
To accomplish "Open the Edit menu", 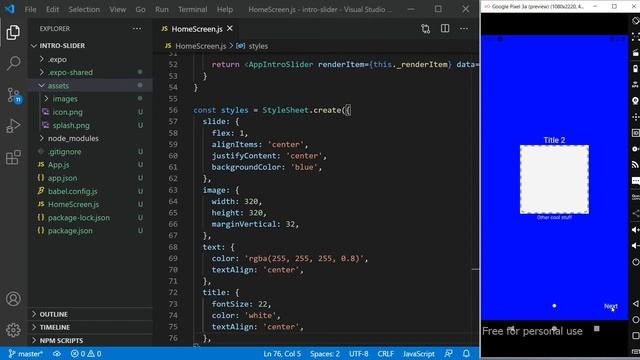I will point(52,9).
